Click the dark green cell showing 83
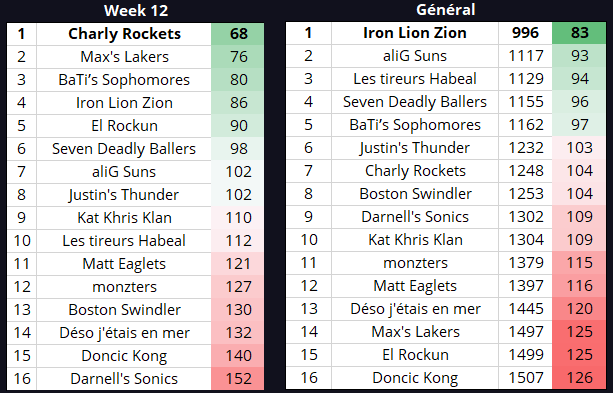Image resolution: width=613 pixels, height=393 pixels. tap(579, 33)
